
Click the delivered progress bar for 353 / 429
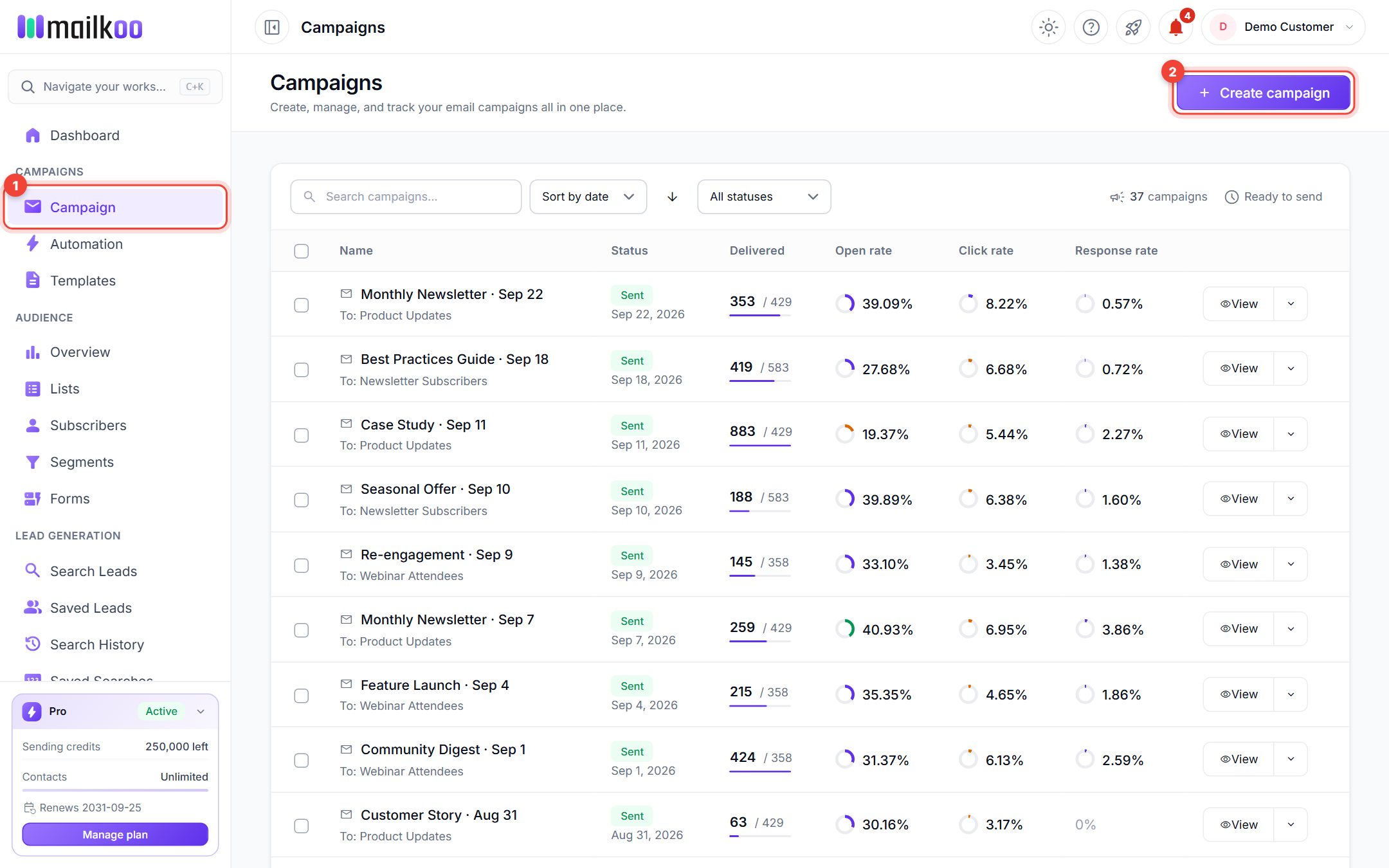(x=760, y=316)
